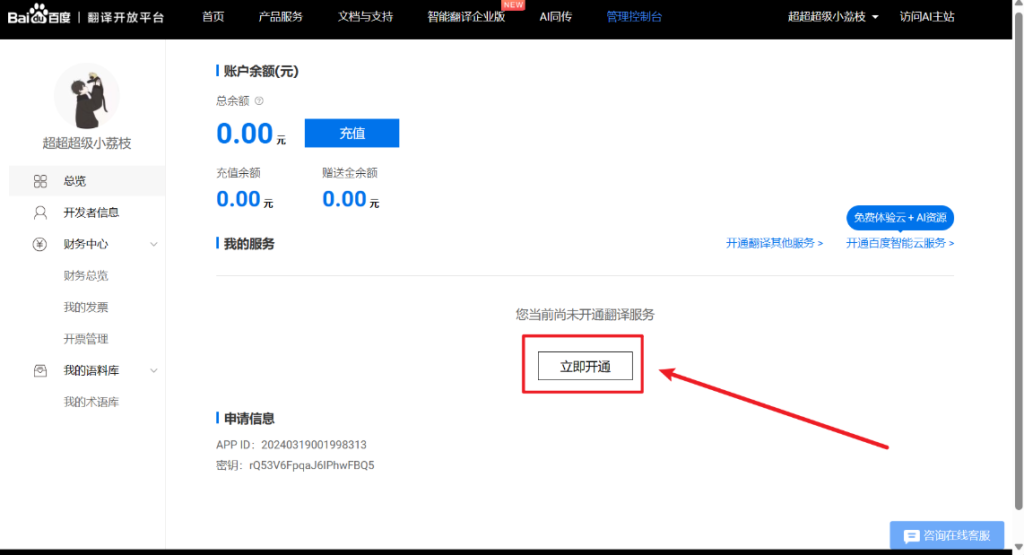Go to 首页 in top navigation
This screenshot has width=1024, height=555.
(x=213, y=17)
